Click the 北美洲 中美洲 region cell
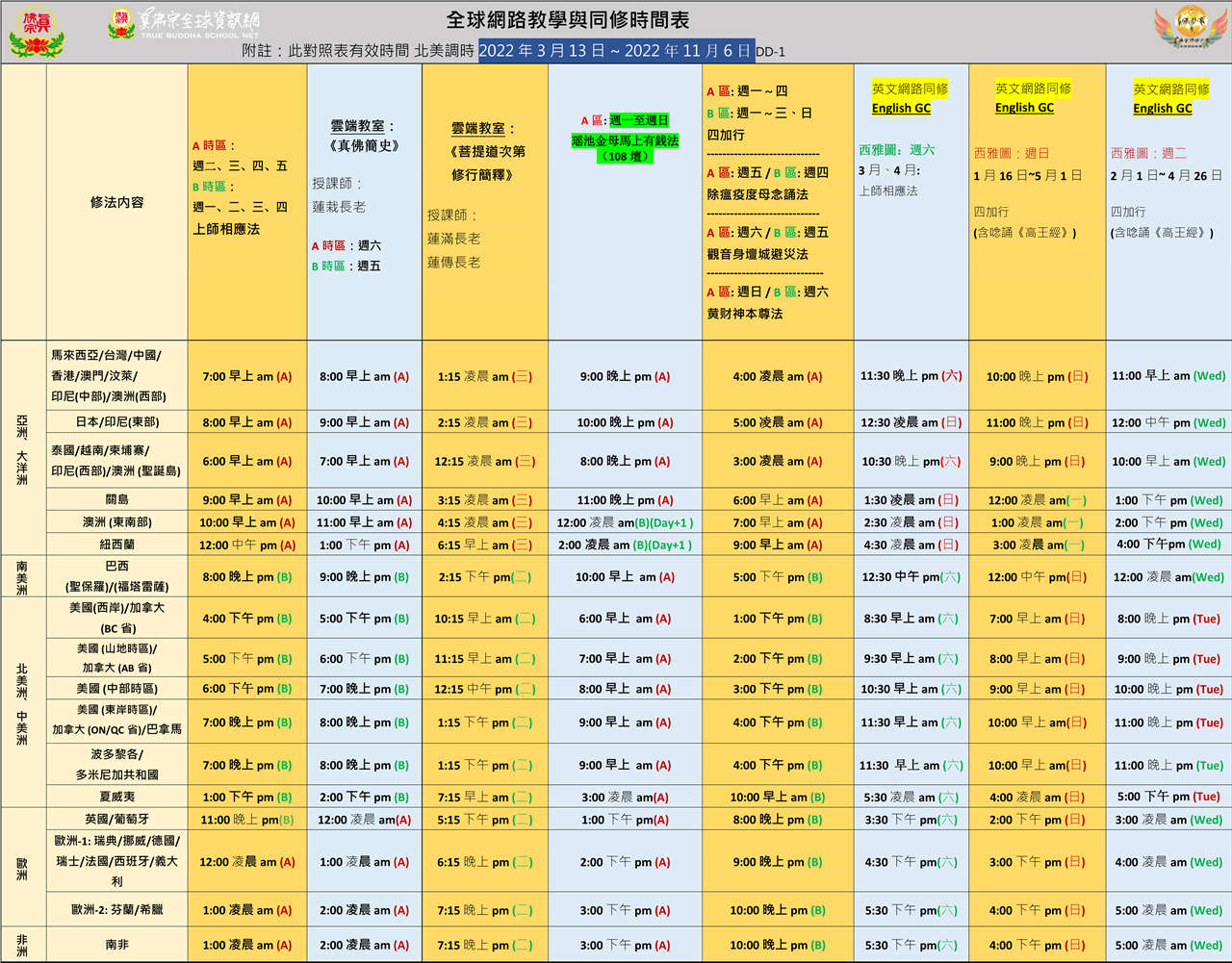Screen dimensions: 1232x963 [22, 702]
